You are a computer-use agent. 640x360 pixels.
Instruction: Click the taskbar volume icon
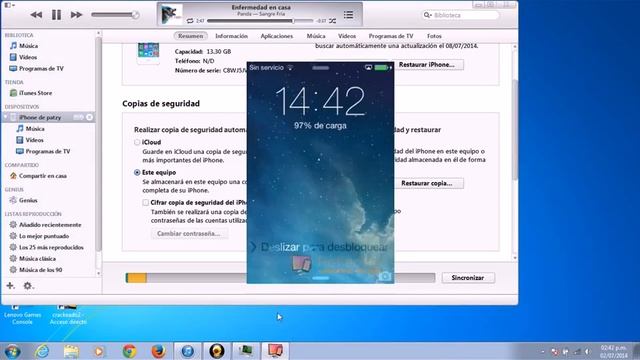(x=588, y=351)
